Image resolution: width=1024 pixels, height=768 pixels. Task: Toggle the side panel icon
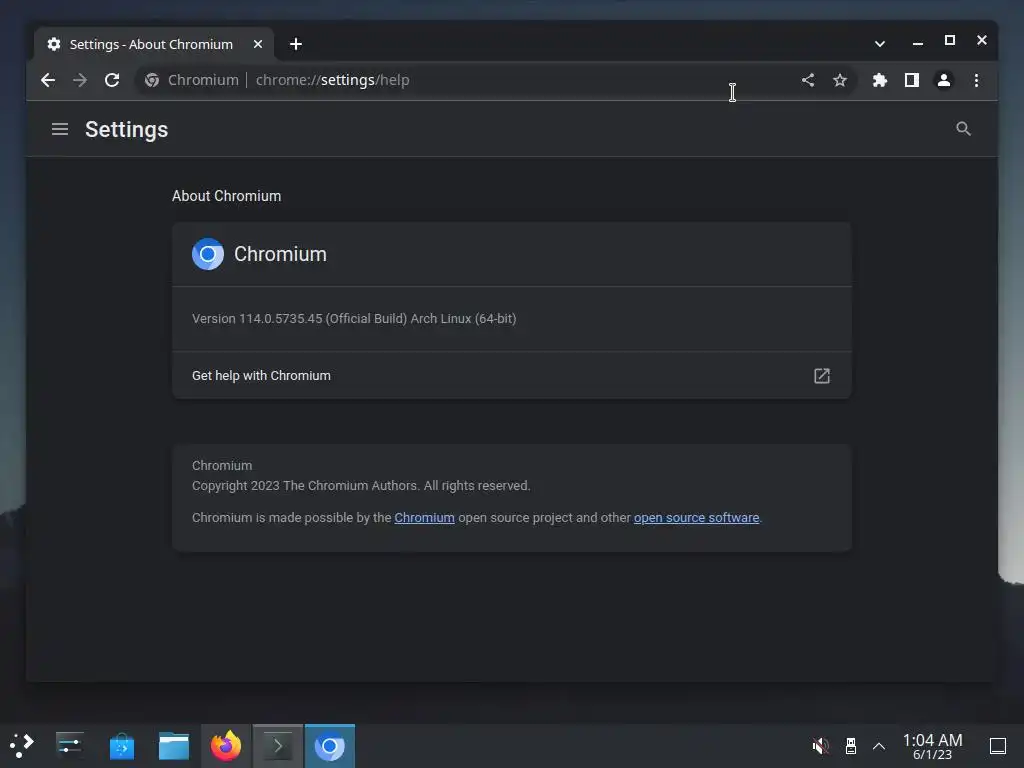click(912, 80)
